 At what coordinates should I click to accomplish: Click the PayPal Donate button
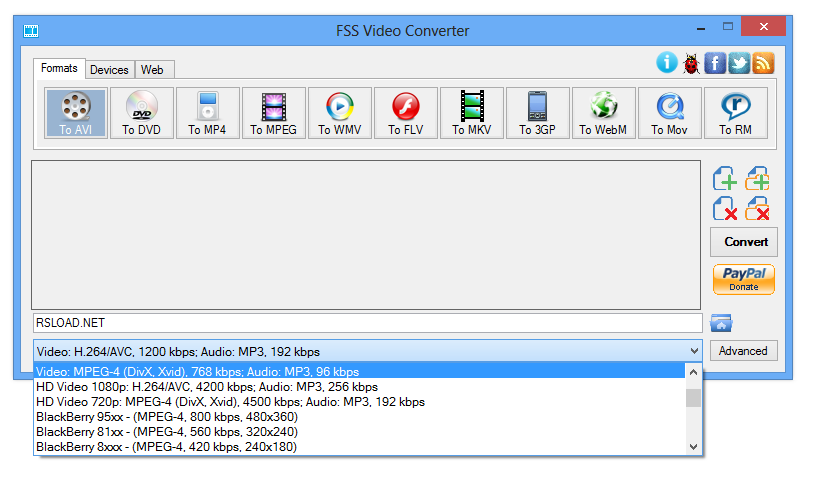pyautogui.click(x=744, y=279)
